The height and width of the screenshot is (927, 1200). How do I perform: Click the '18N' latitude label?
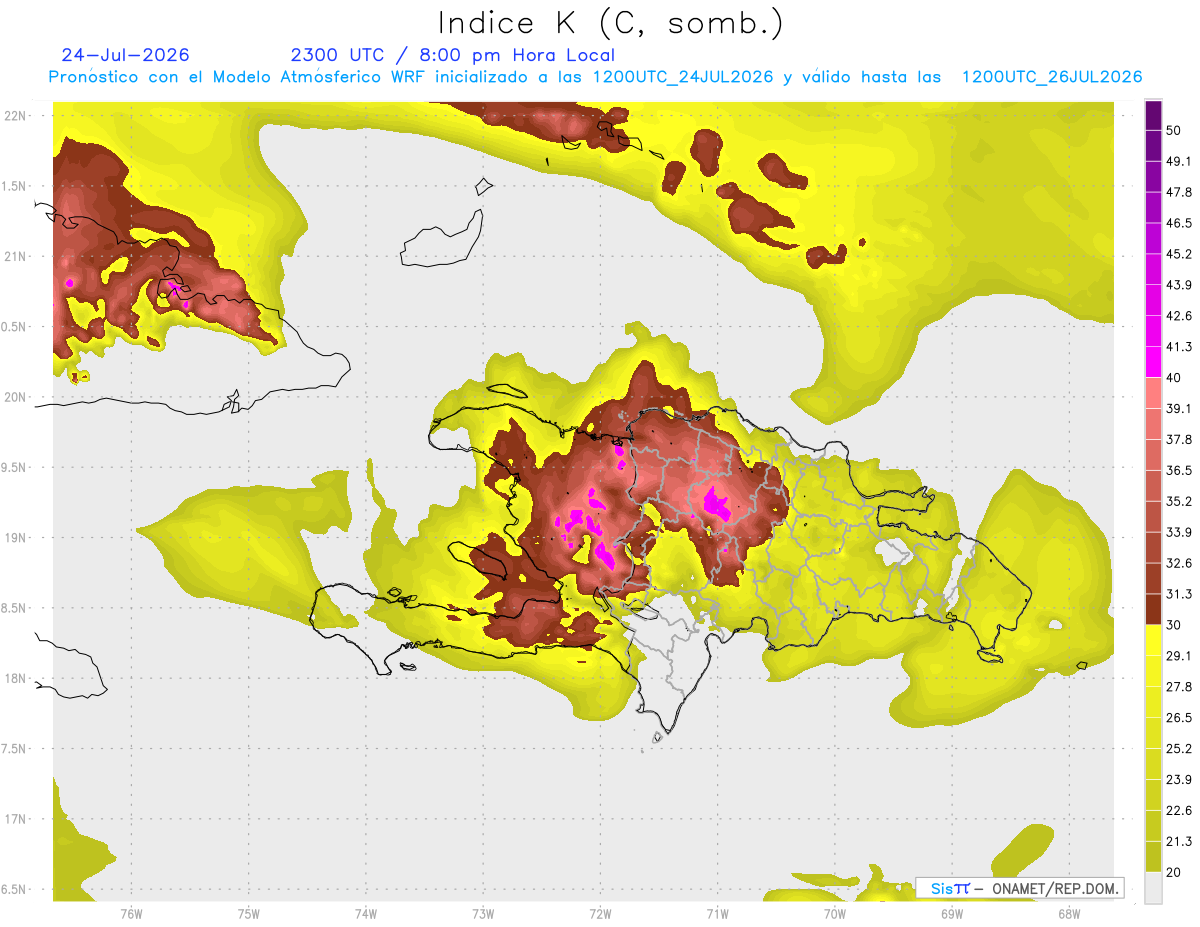[14, 678]
